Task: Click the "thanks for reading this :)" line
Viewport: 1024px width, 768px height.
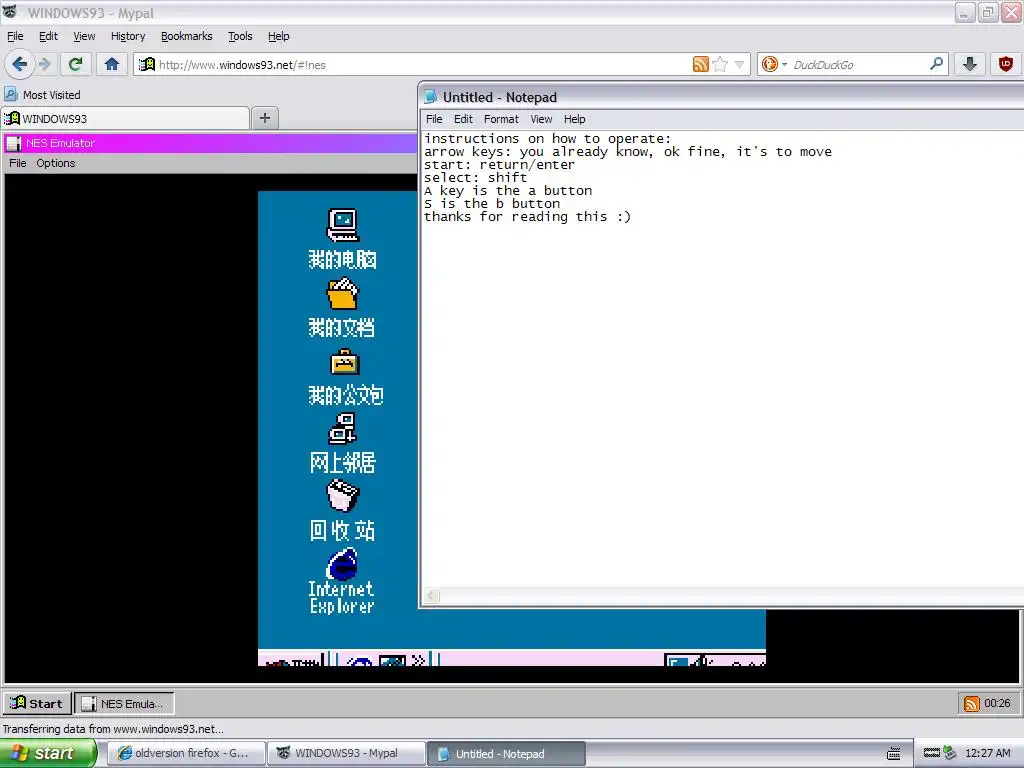Action: point(527,217)
